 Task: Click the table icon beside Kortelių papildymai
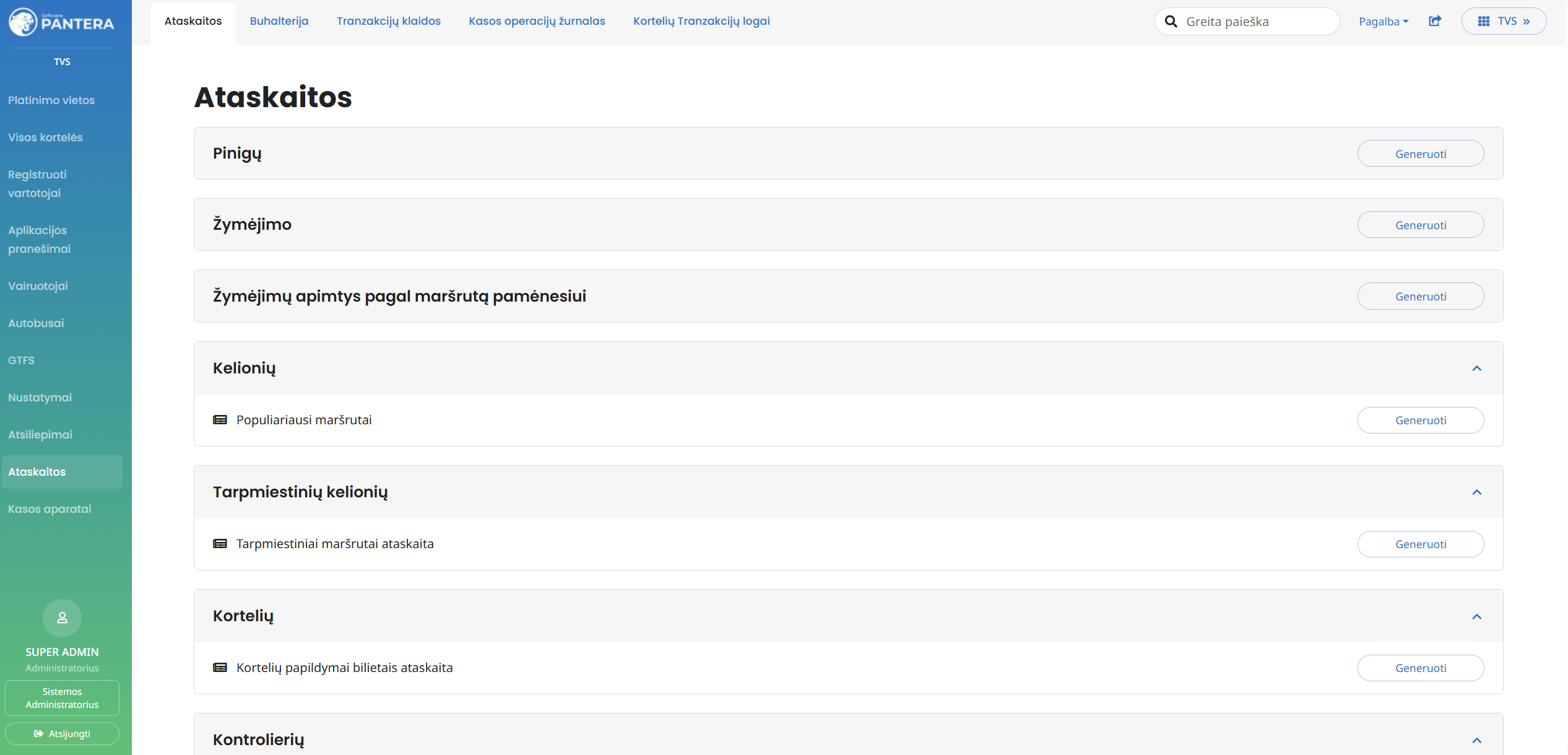pos(220,668)
